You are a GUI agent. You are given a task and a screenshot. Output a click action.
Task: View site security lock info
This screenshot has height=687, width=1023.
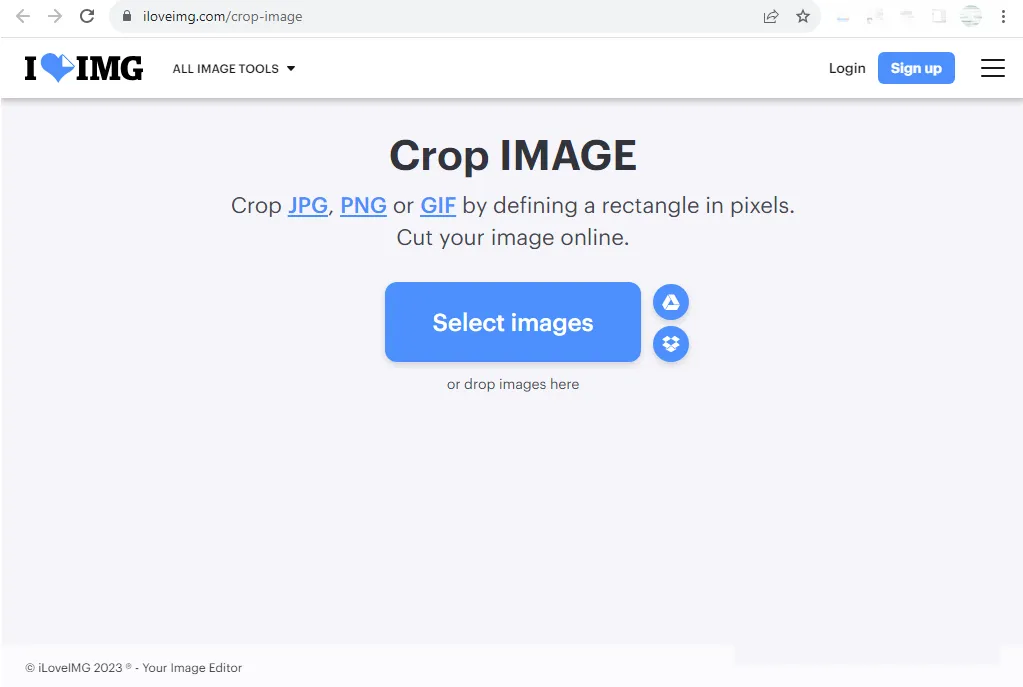click(127, 16)
